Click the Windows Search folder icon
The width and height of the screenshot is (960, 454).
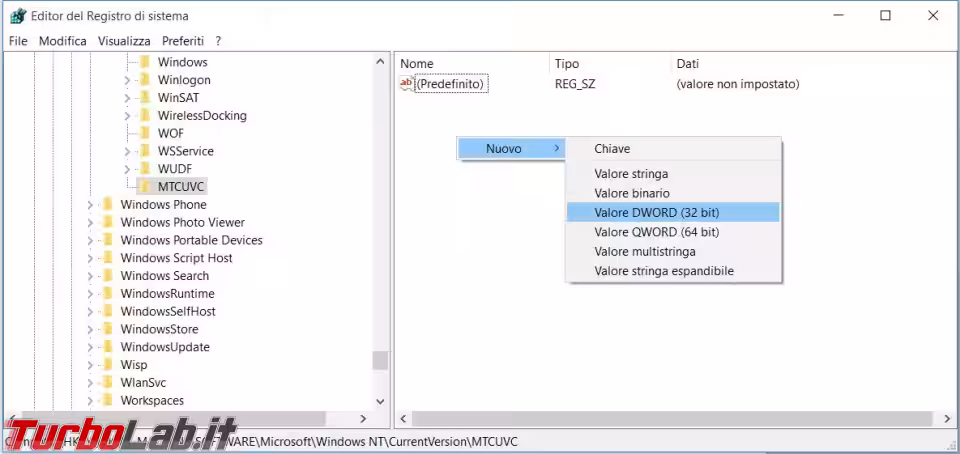pyautogui.click(x=108, y=275)
